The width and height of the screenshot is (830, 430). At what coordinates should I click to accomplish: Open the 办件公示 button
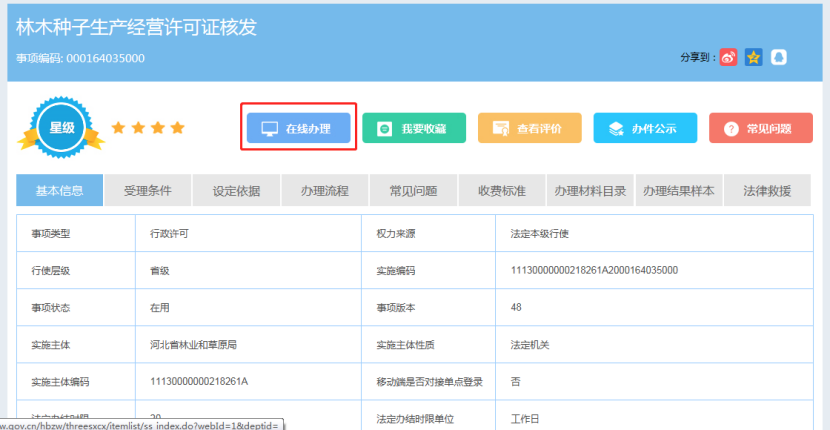pos(647,128)
